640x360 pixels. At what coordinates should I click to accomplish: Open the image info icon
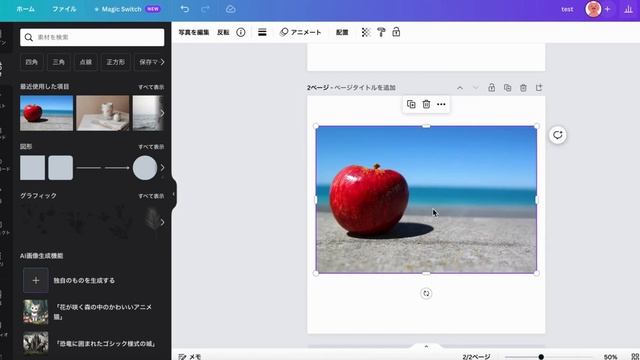[x=241, y=32]
